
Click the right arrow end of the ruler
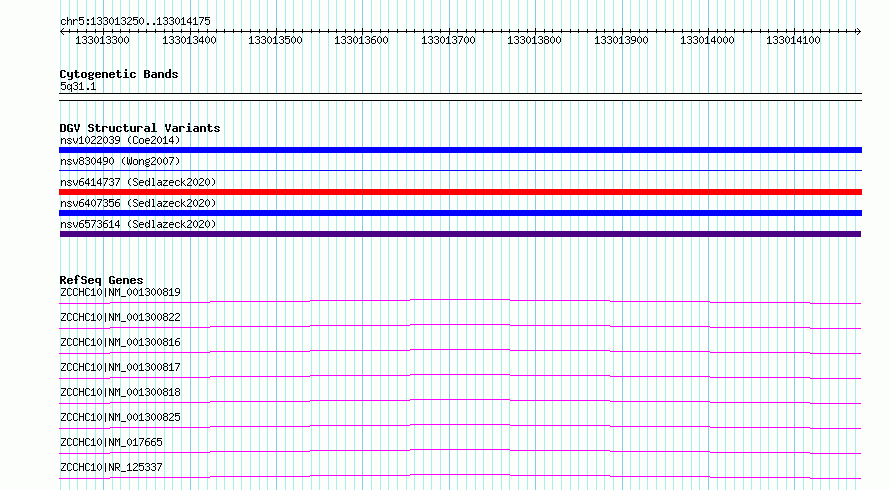[x=859, y=31]
